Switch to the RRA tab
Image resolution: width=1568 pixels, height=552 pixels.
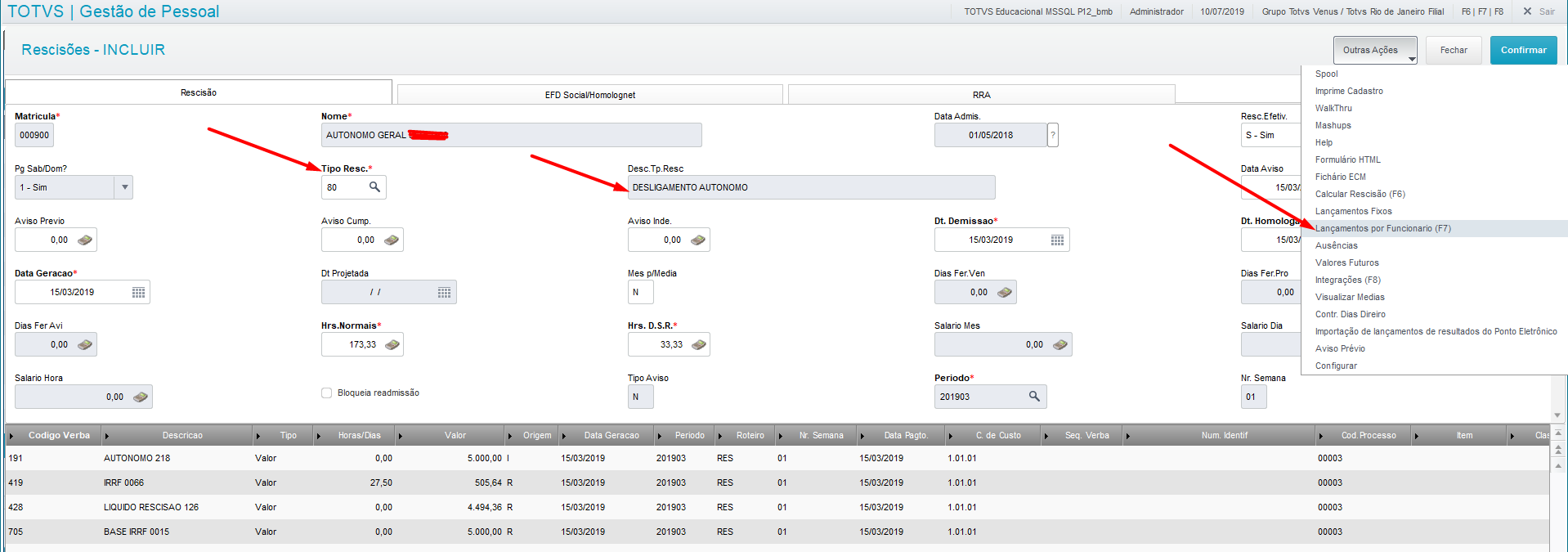click(x=982, y=95)
